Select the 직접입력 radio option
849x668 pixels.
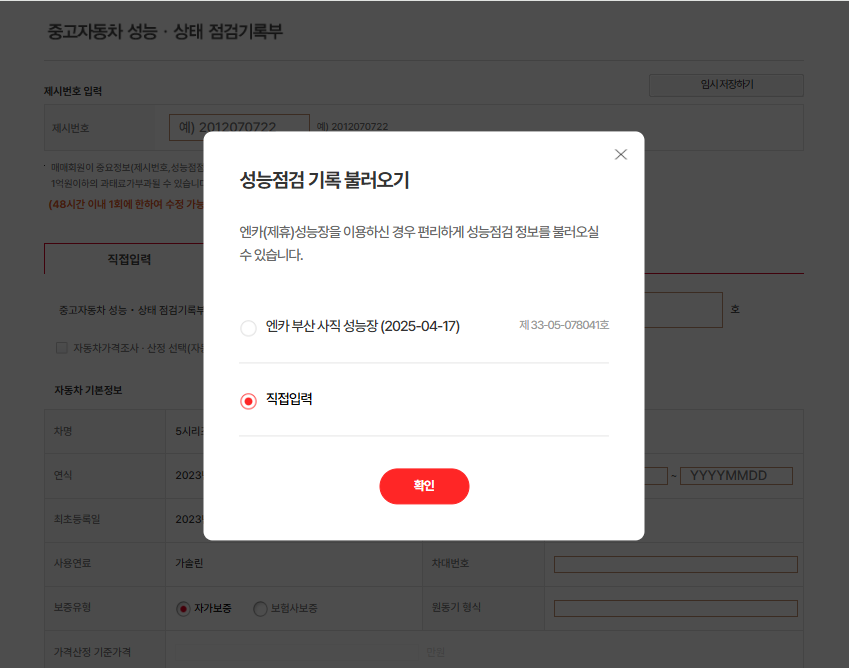tap(249, 401)
